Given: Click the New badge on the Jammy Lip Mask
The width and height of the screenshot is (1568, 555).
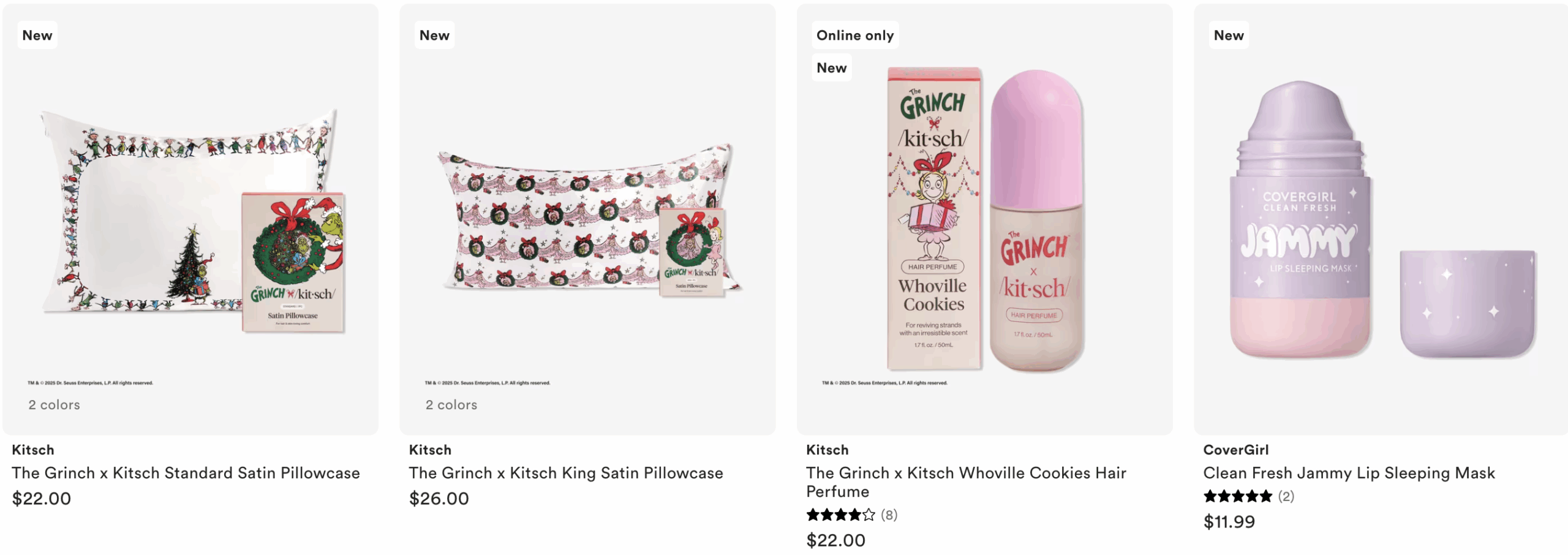Looking at the screenshot, I should (x=1229, y=36).
